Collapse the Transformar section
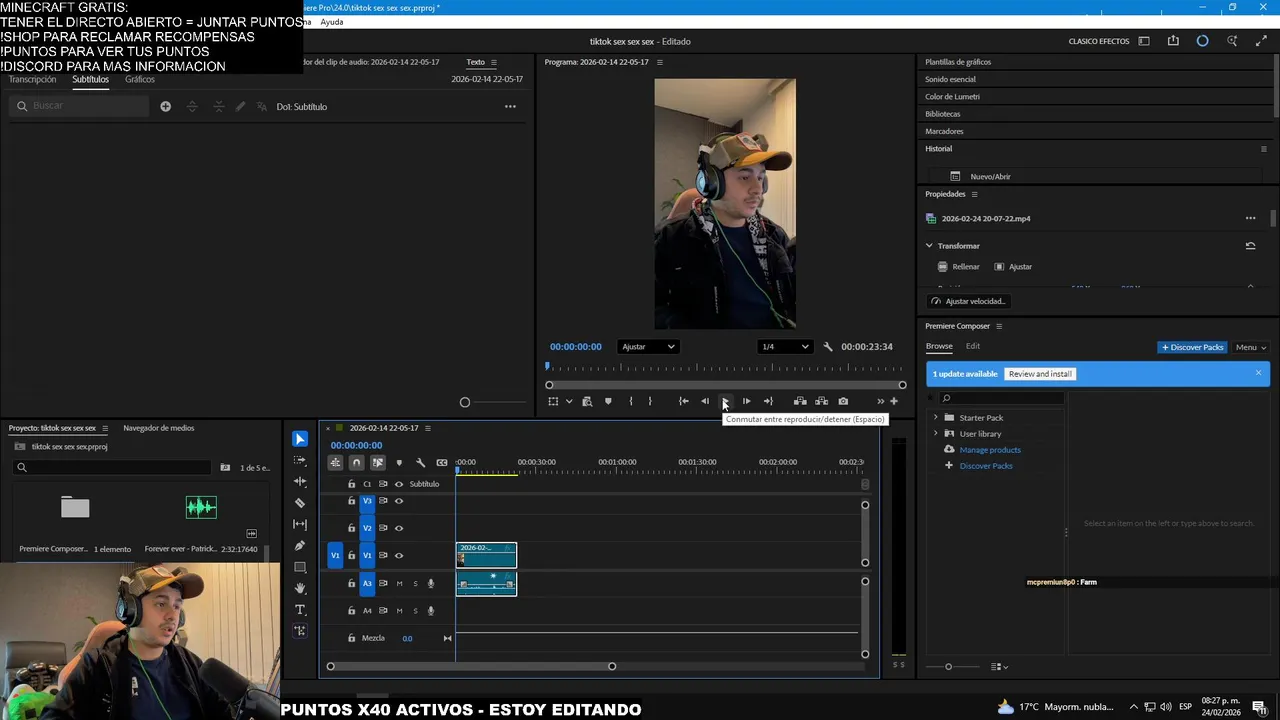Viewport: 1280px width, 720px height. pyautogui.click(x=929, y=246)
